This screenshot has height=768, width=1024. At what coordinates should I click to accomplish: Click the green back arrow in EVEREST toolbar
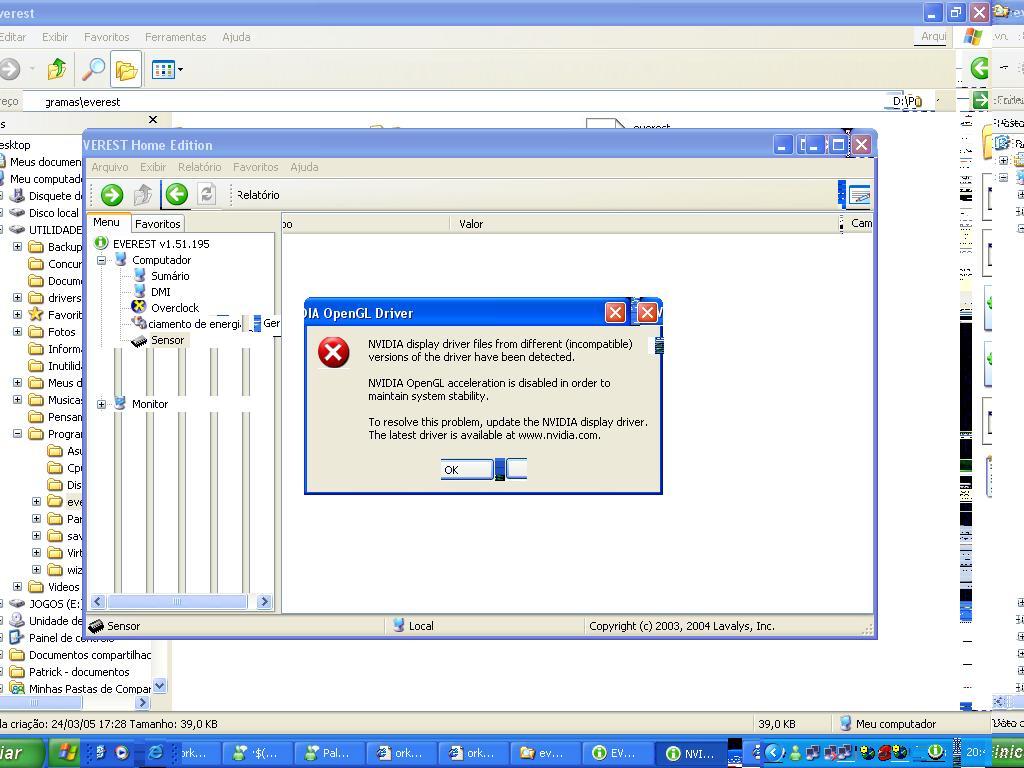click(x=176, y=195)
